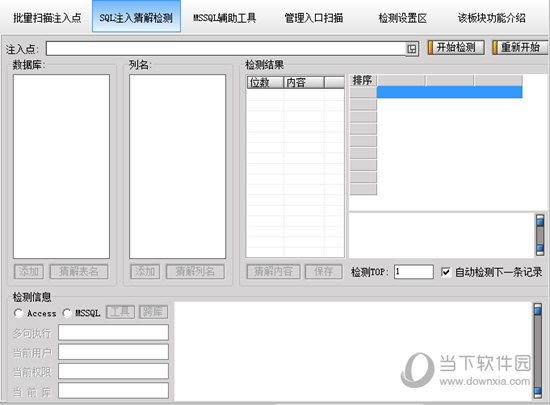Click scroll-up arrow of results text scrollbar
The image size is (550, 405).
pos(540,221)
